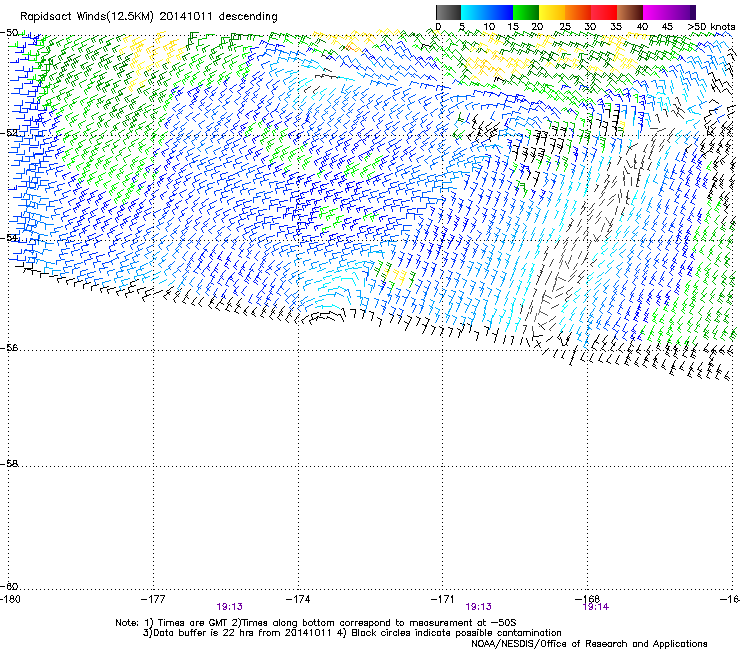The width and height of the screenshot is (740, 650).
Task: Click the '35' legend scale number
Action: coord(616,26)
